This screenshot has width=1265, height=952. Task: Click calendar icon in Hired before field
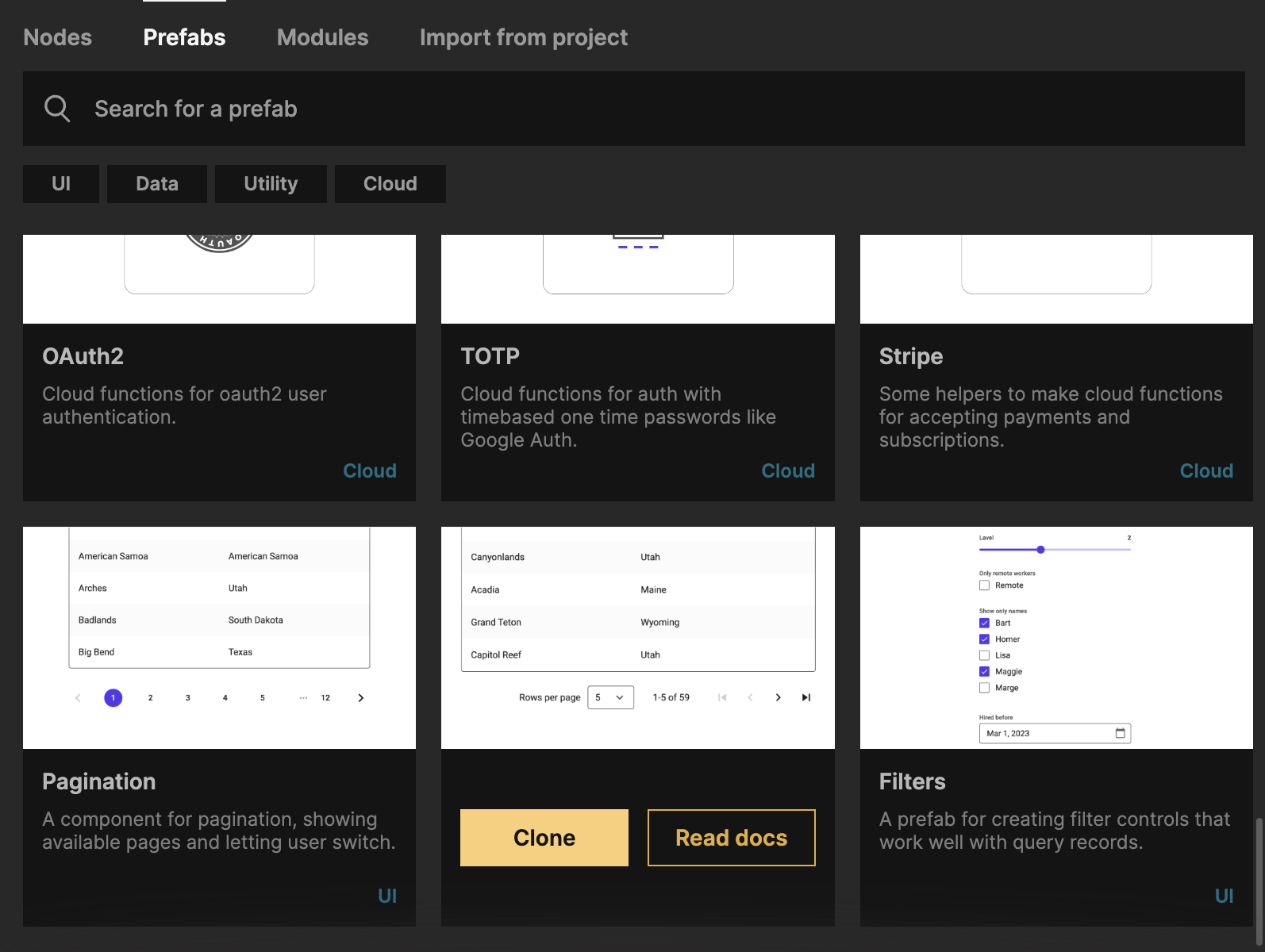[1120, 733]
